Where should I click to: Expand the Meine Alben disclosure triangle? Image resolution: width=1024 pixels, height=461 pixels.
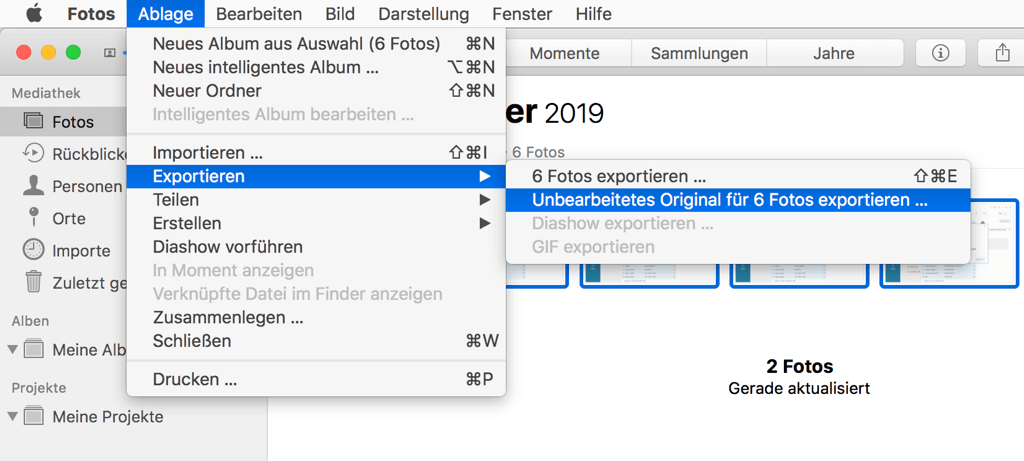coord(12,350)
